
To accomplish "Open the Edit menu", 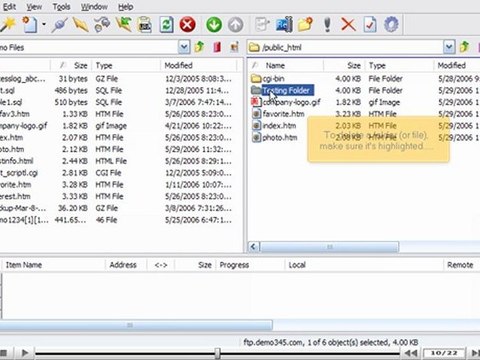I will [9, 7].
